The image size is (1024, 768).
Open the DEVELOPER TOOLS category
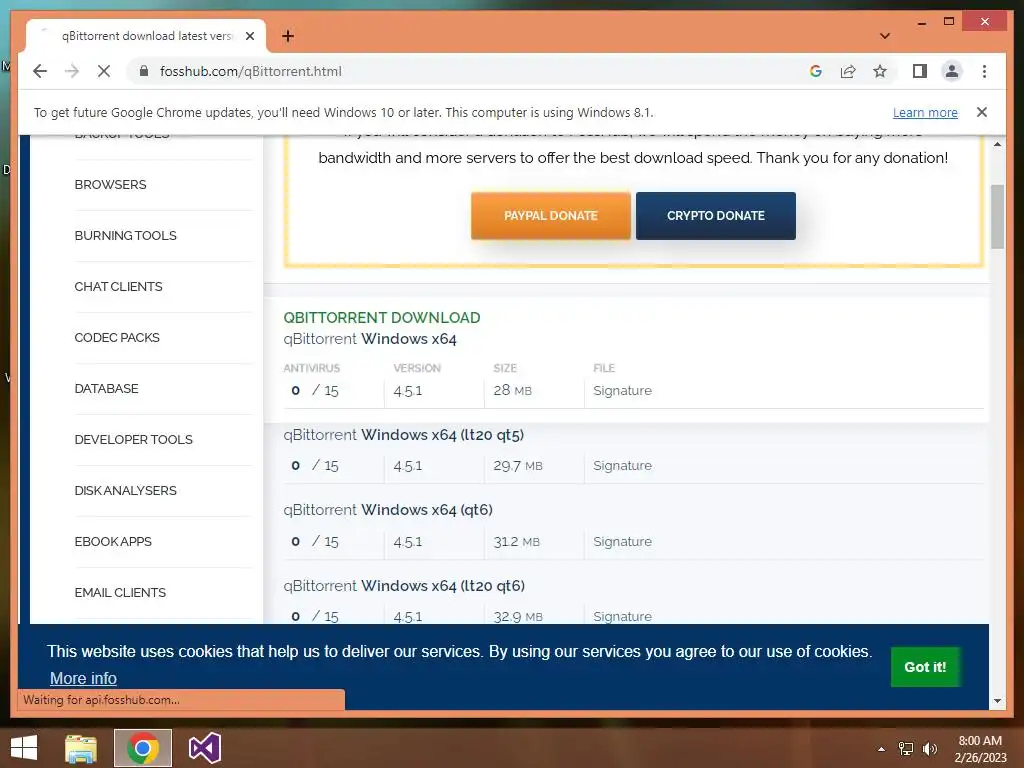click(x=133, y=440)
